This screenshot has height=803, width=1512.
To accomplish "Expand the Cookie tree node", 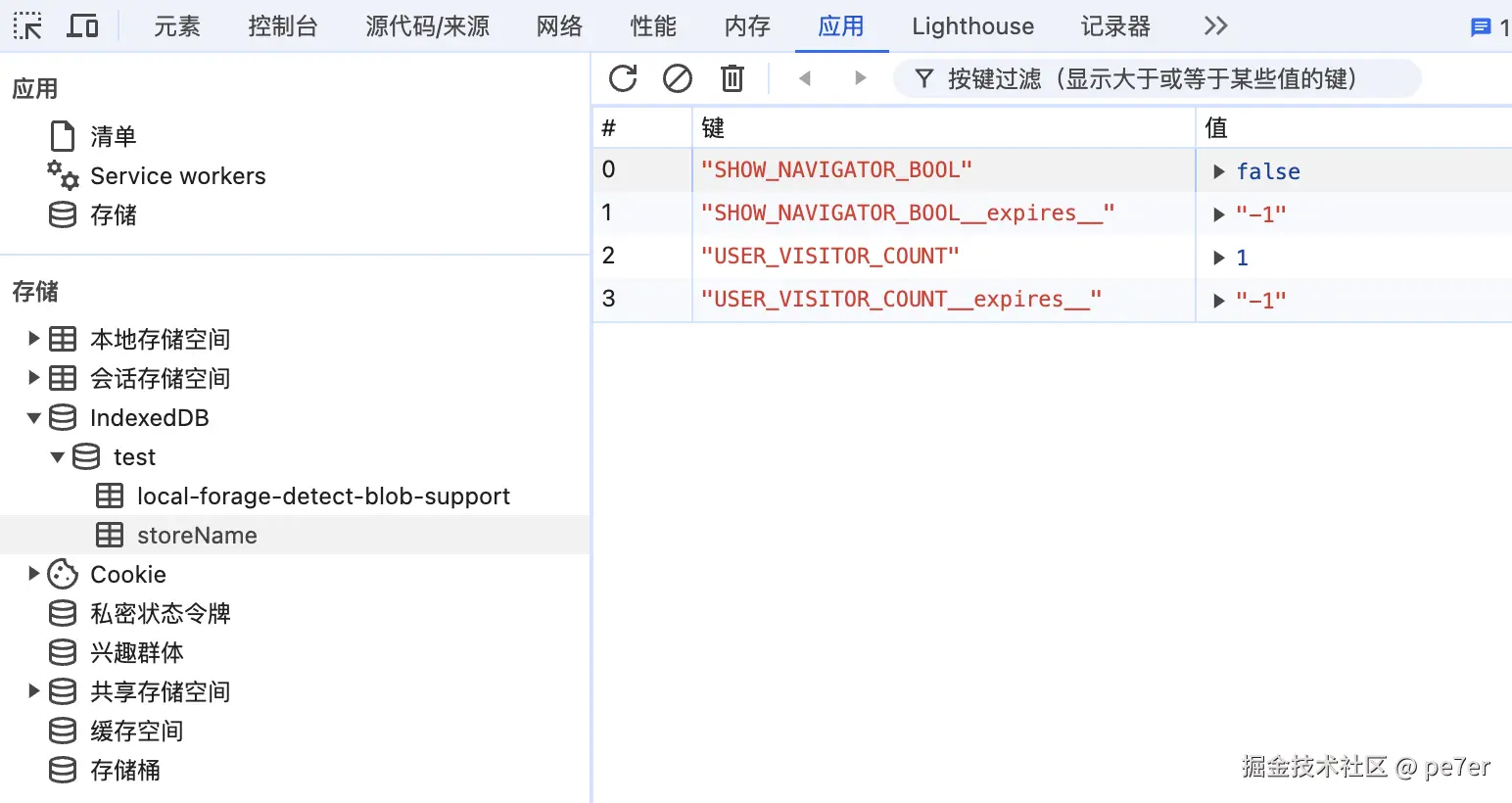I will [34, 574].
